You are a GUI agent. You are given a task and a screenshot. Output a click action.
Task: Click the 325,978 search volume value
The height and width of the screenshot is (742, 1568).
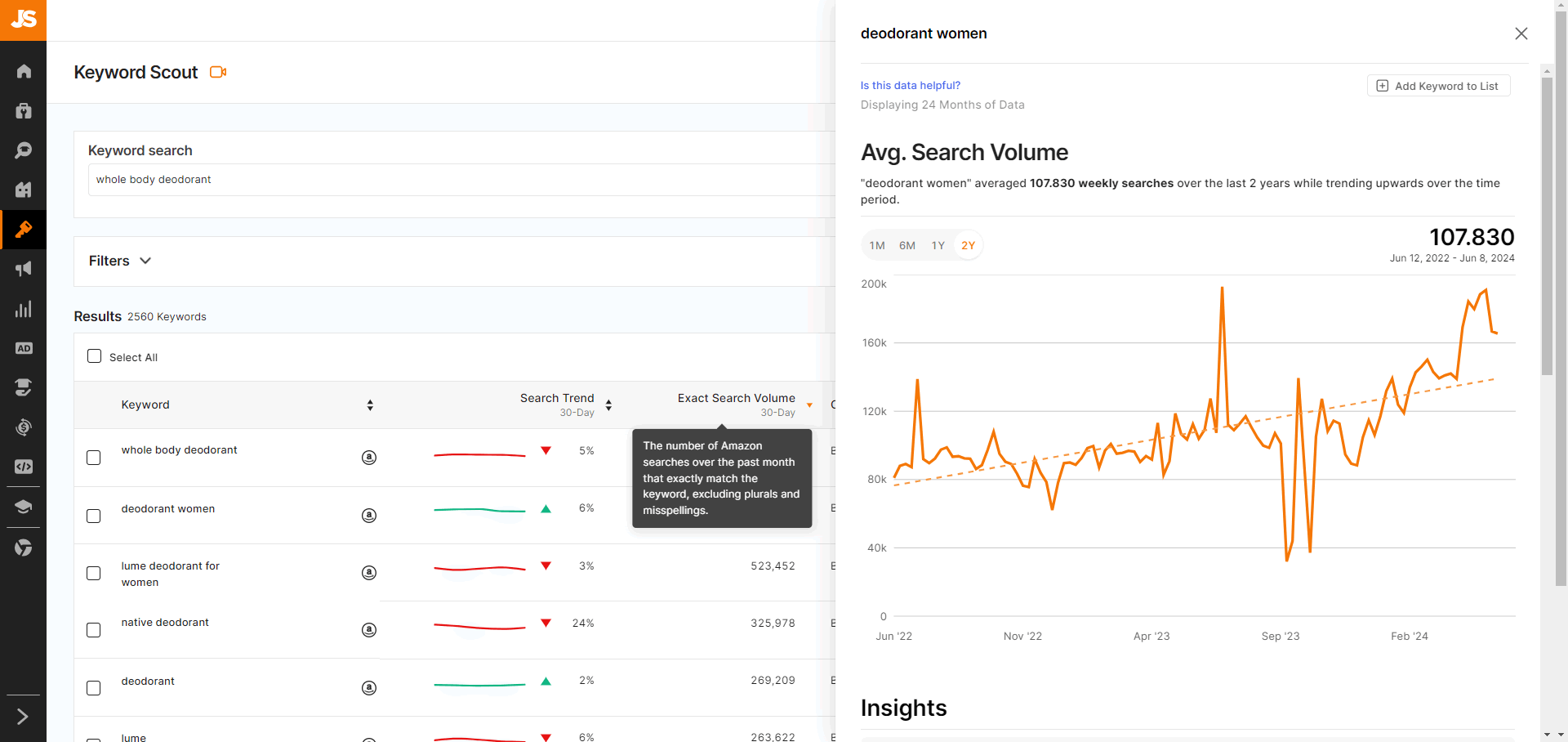click(773, 623)
